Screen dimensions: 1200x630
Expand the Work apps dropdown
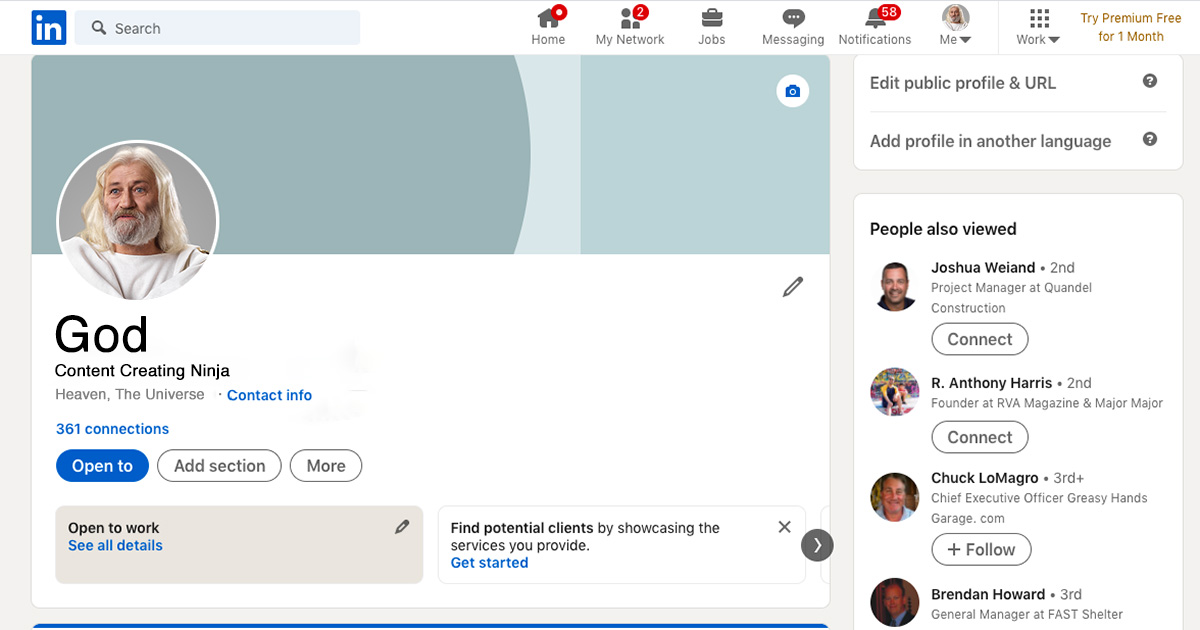coord(1038,27)
